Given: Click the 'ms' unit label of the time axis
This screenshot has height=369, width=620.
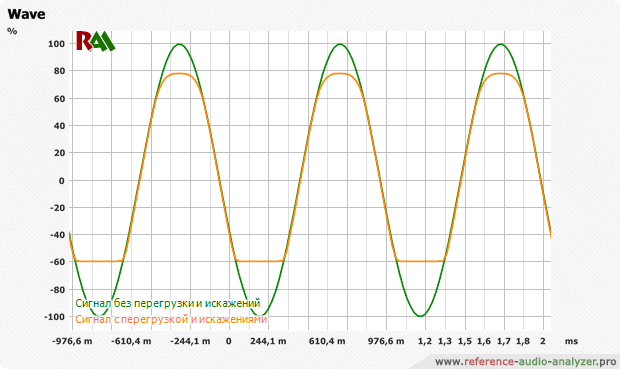Looking at the screenshot, I should click(x=571, y=341).
